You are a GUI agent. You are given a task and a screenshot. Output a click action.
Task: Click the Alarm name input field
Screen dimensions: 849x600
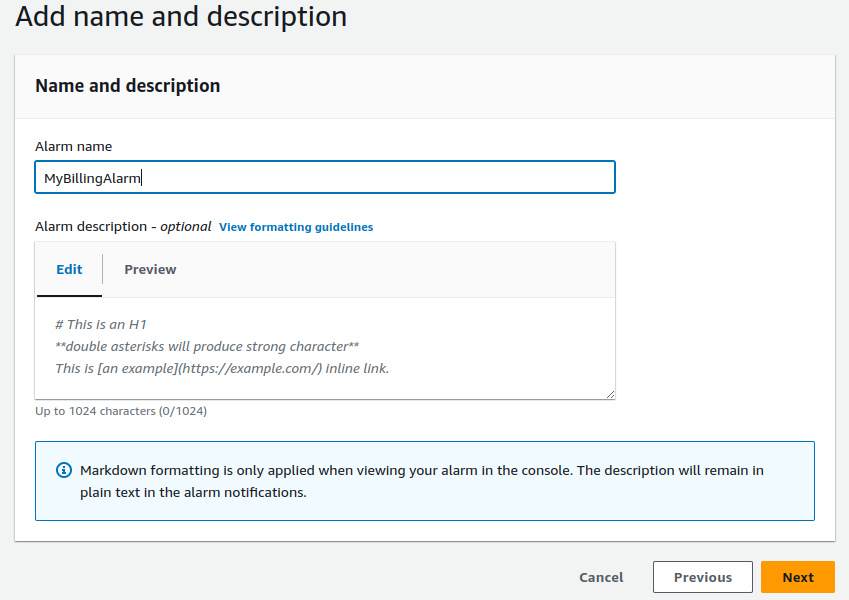click(325, 177)
